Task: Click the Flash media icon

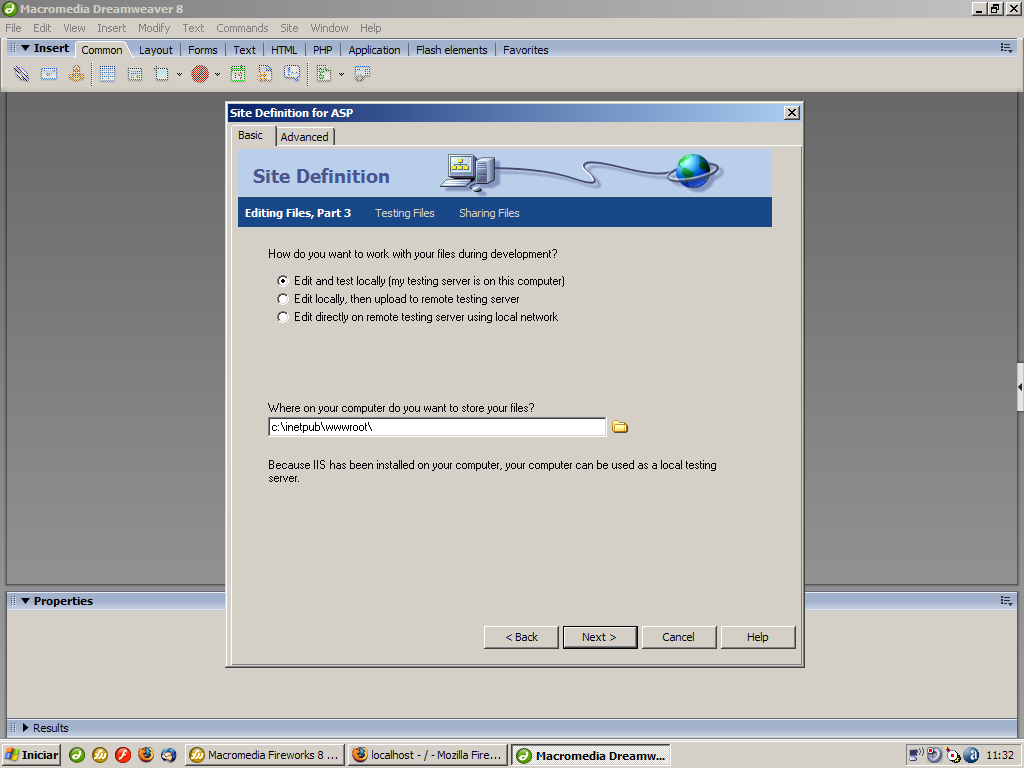Action: (x=200, y=74)
